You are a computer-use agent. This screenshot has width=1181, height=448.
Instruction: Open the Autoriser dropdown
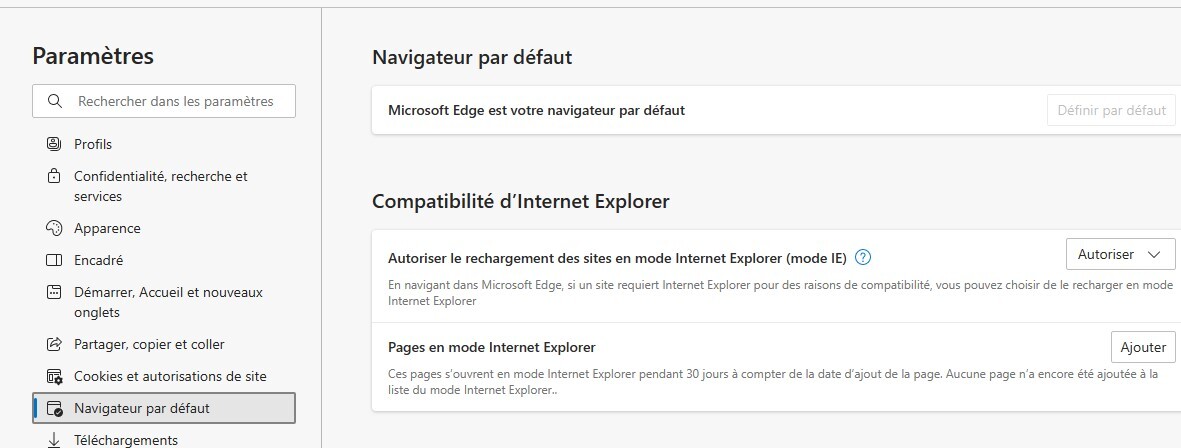pos(1120,255)
